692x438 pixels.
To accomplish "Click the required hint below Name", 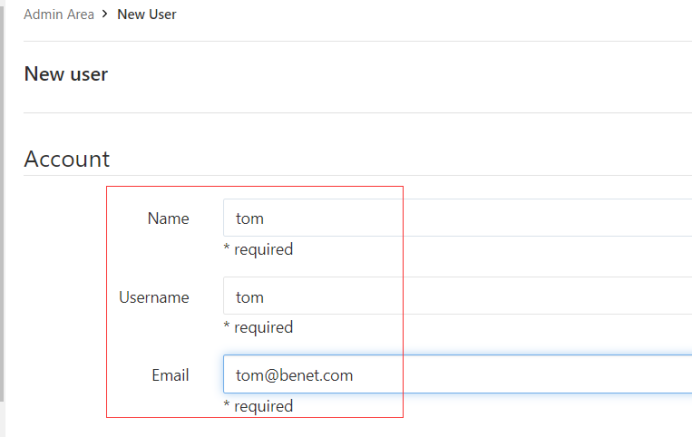I will pos(258,249).
